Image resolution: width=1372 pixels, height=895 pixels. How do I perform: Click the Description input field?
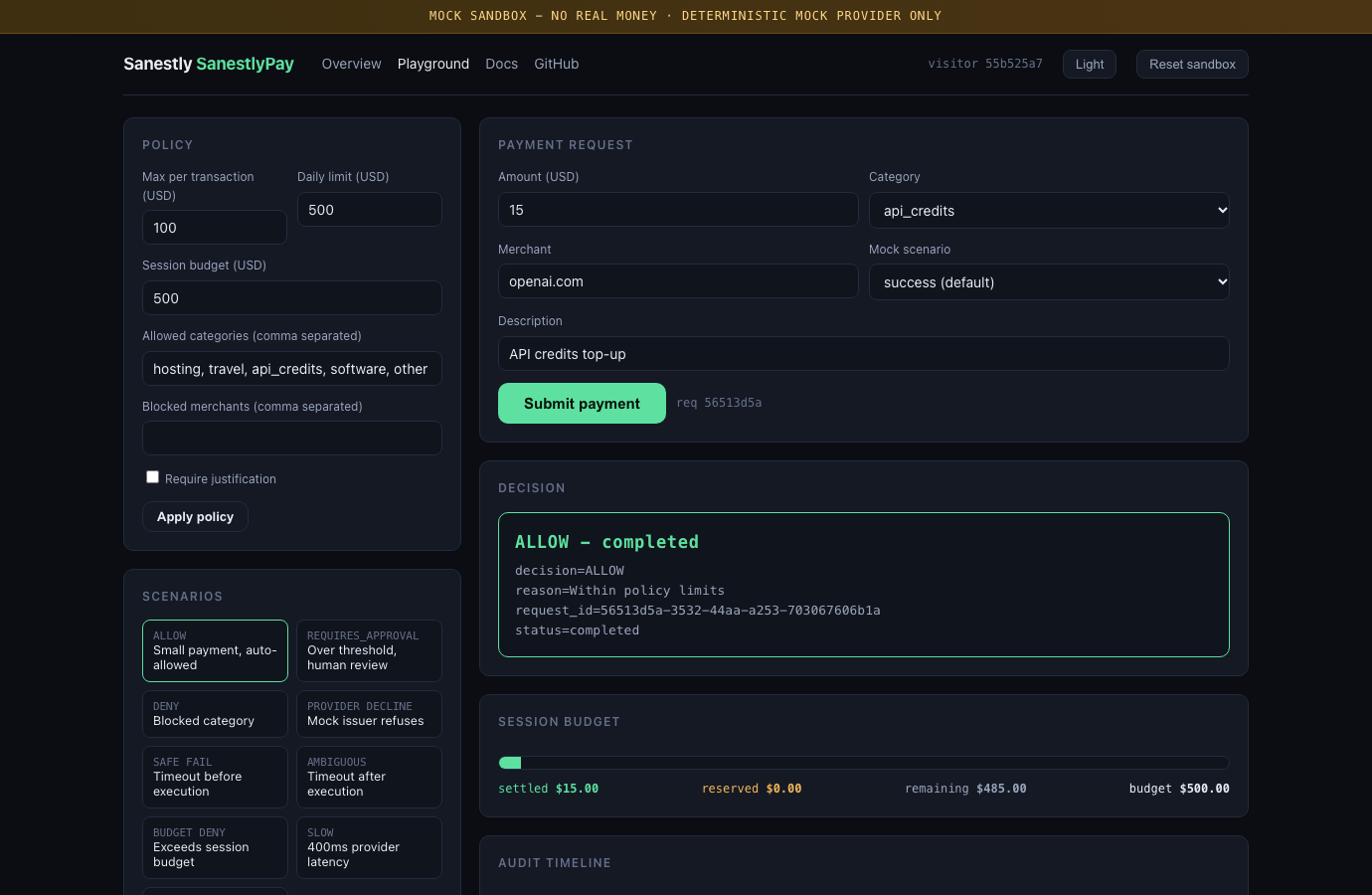(x=864, y=354)
